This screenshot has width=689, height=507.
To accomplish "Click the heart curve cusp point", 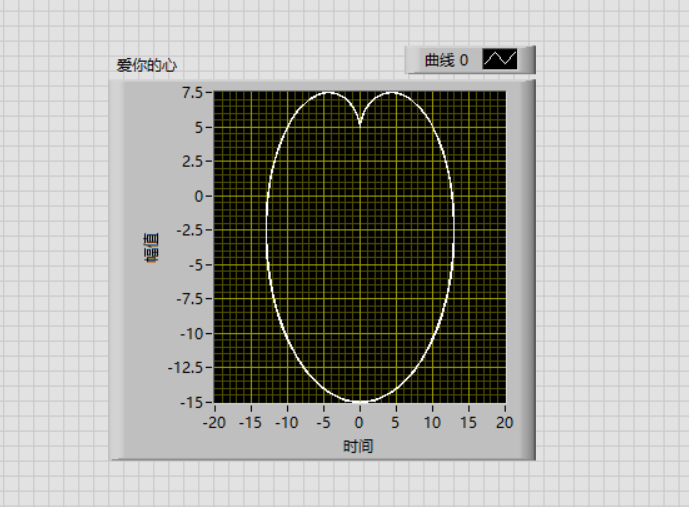I will pyautogui.click(x=360, y=124).
